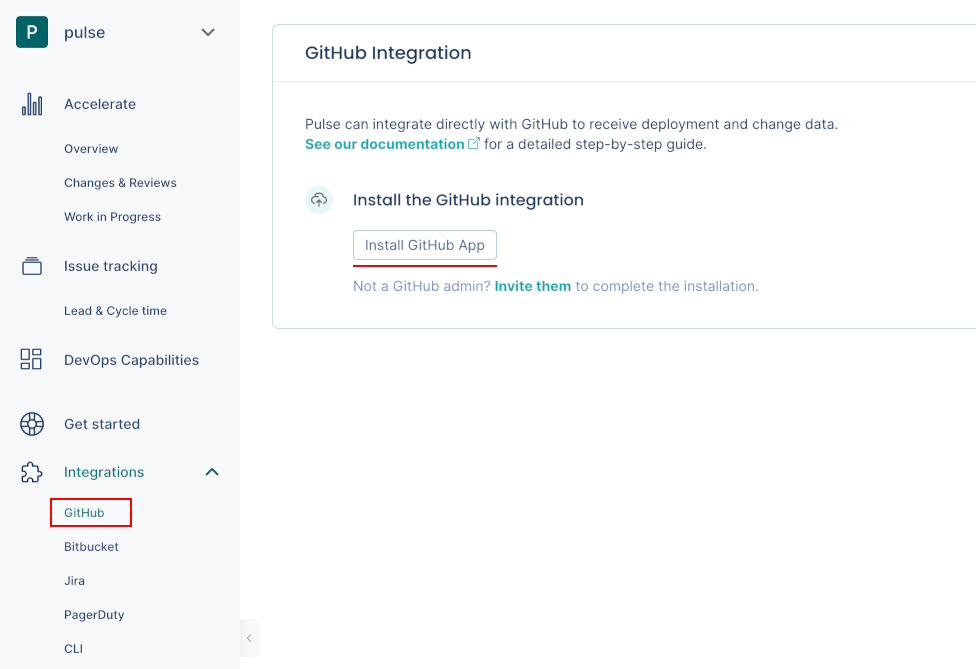976x669 pixels.
Task: Open the pulse workspace switcher chevron
Action: pos(208,31)
